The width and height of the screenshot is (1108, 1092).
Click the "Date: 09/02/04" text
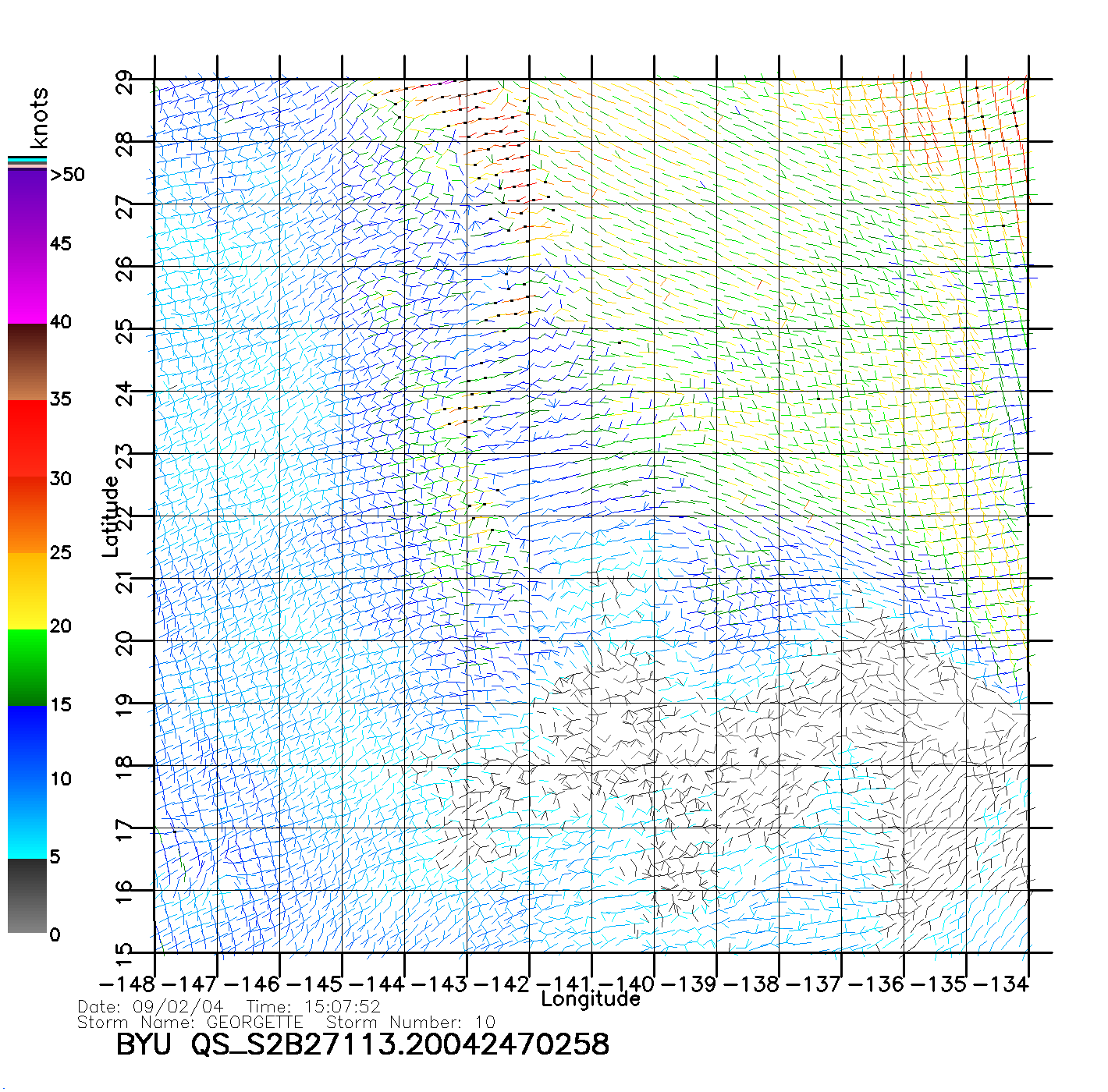150,1007
